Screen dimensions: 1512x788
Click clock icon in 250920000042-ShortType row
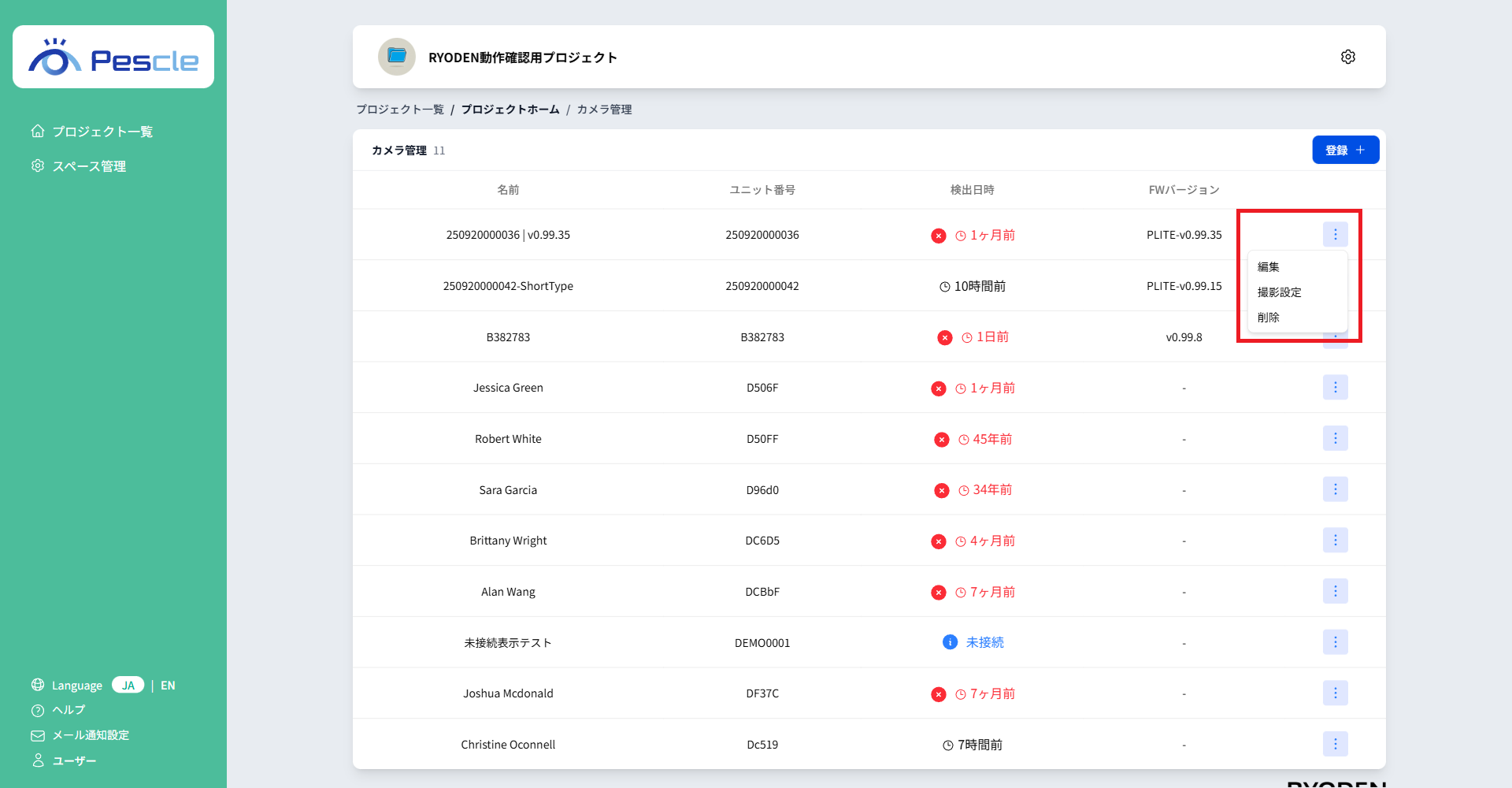[944, 287]
